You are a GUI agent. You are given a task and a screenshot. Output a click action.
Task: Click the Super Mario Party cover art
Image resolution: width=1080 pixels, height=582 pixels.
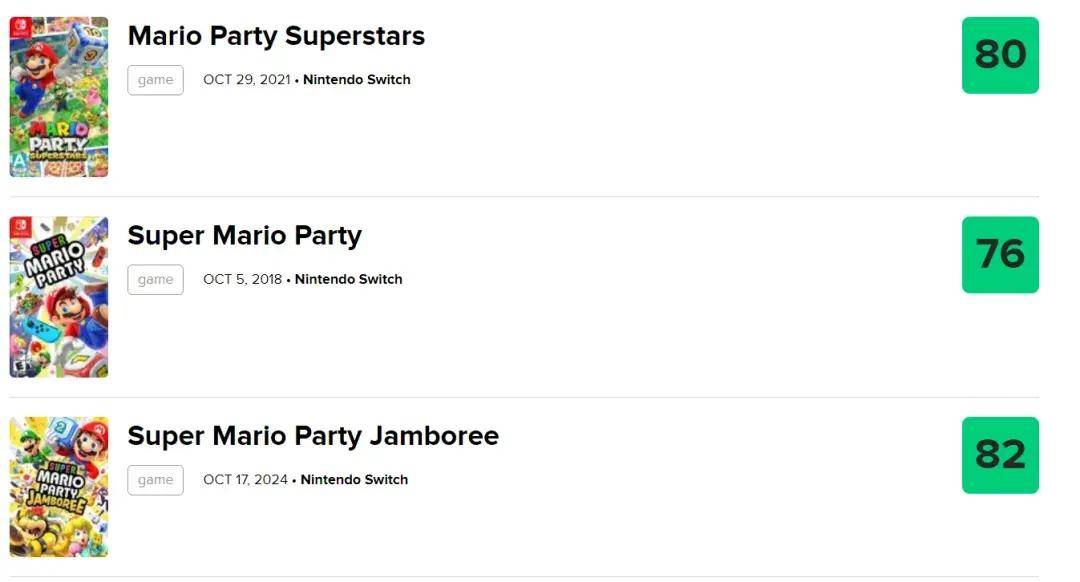(x=59, y=297)
